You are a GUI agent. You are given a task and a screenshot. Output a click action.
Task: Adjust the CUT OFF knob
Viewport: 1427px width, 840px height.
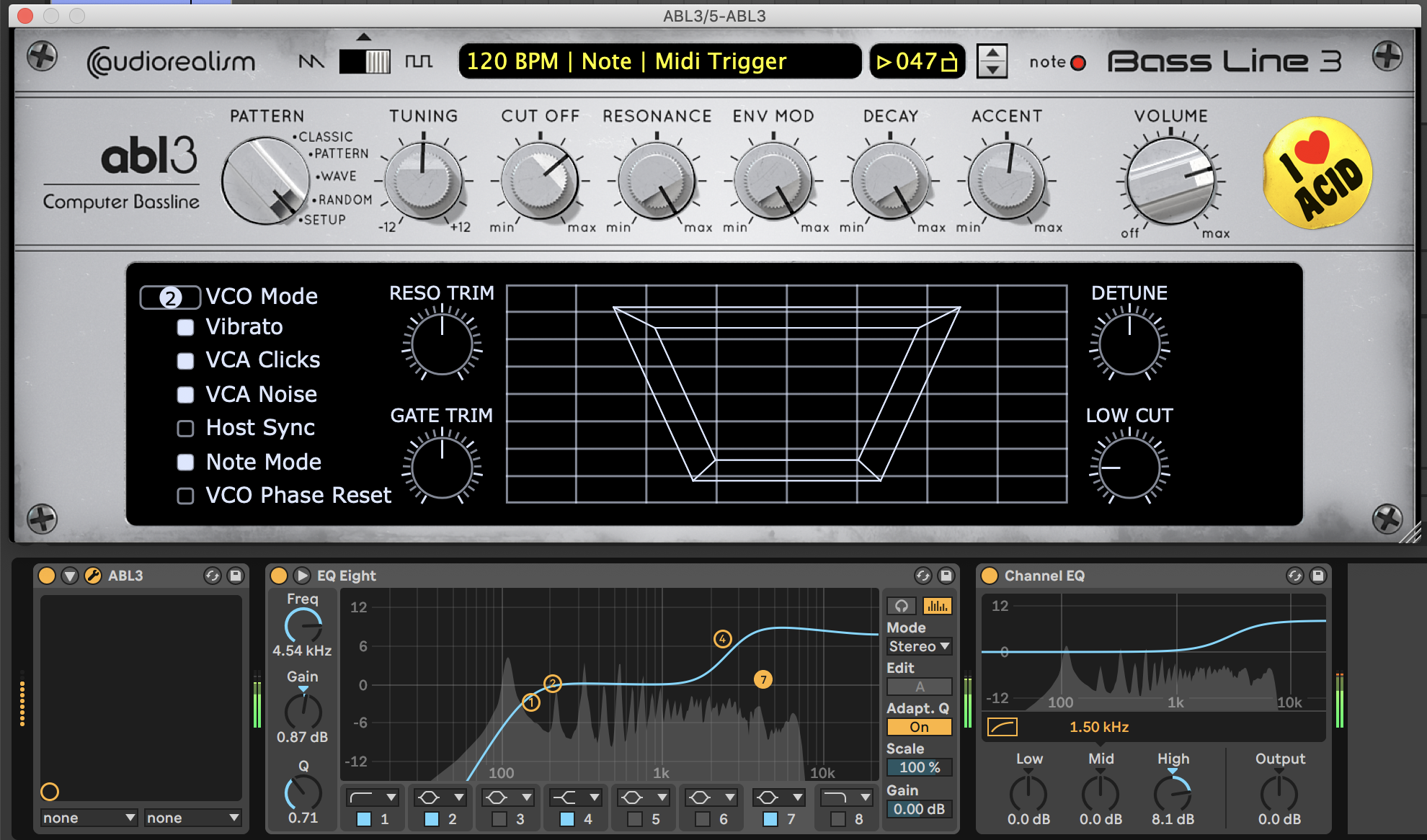tap(540, 181)
